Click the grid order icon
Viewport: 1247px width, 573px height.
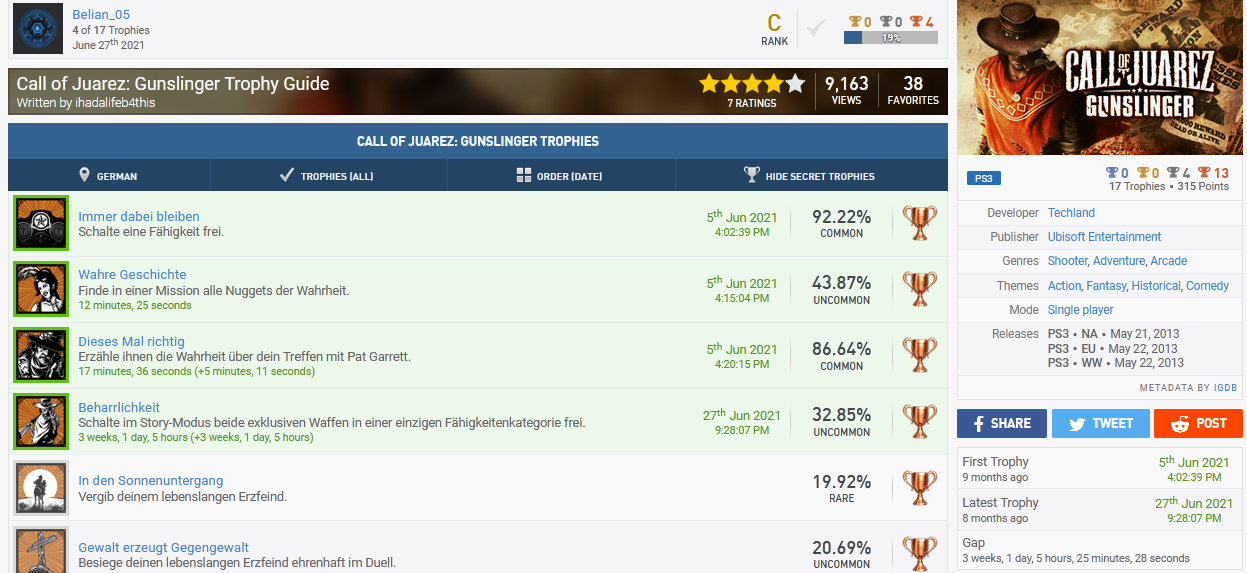(x=524, y=175)
